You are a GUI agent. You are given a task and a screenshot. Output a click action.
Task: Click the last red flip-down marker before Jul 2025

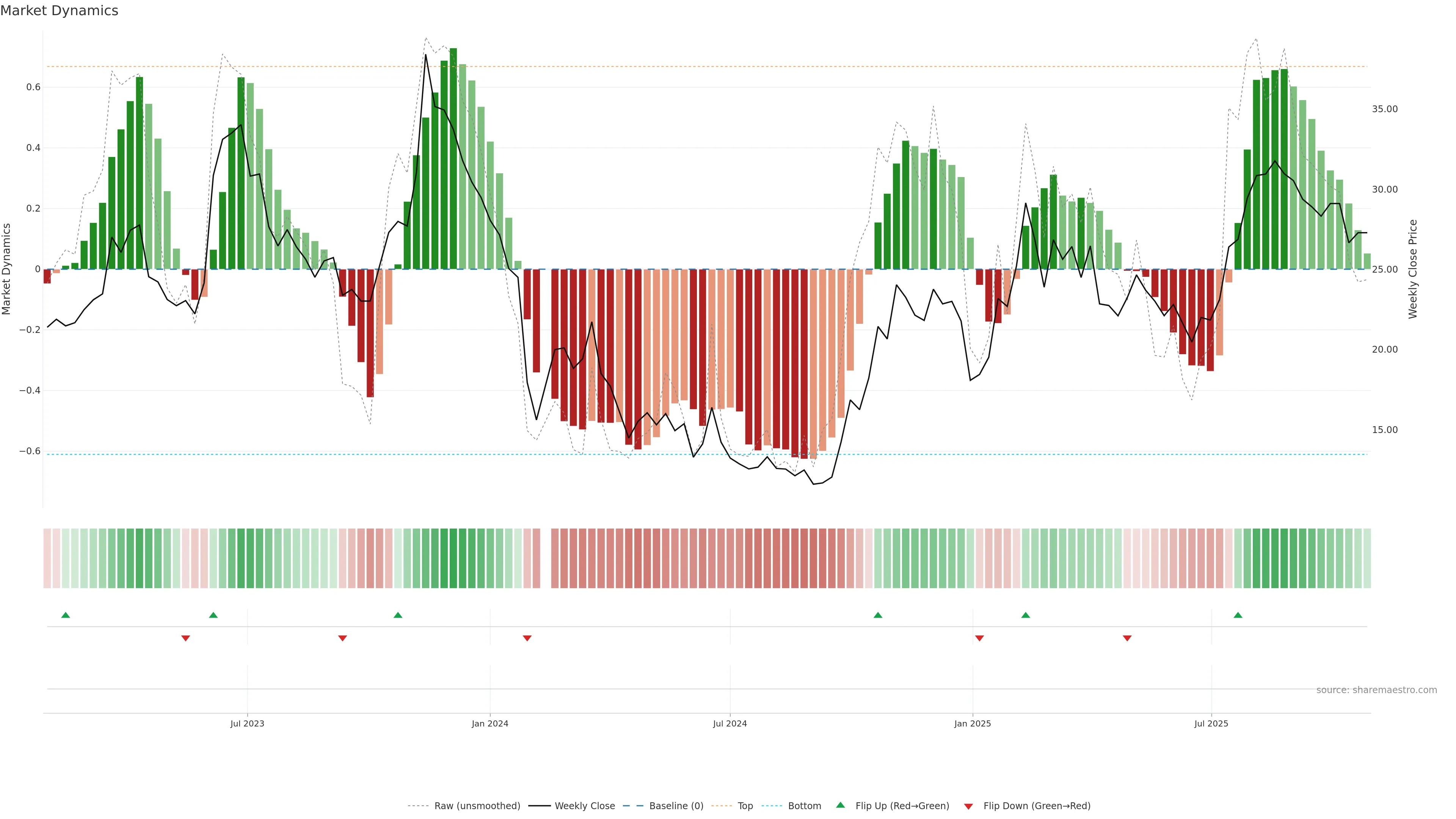(1127, 638)
